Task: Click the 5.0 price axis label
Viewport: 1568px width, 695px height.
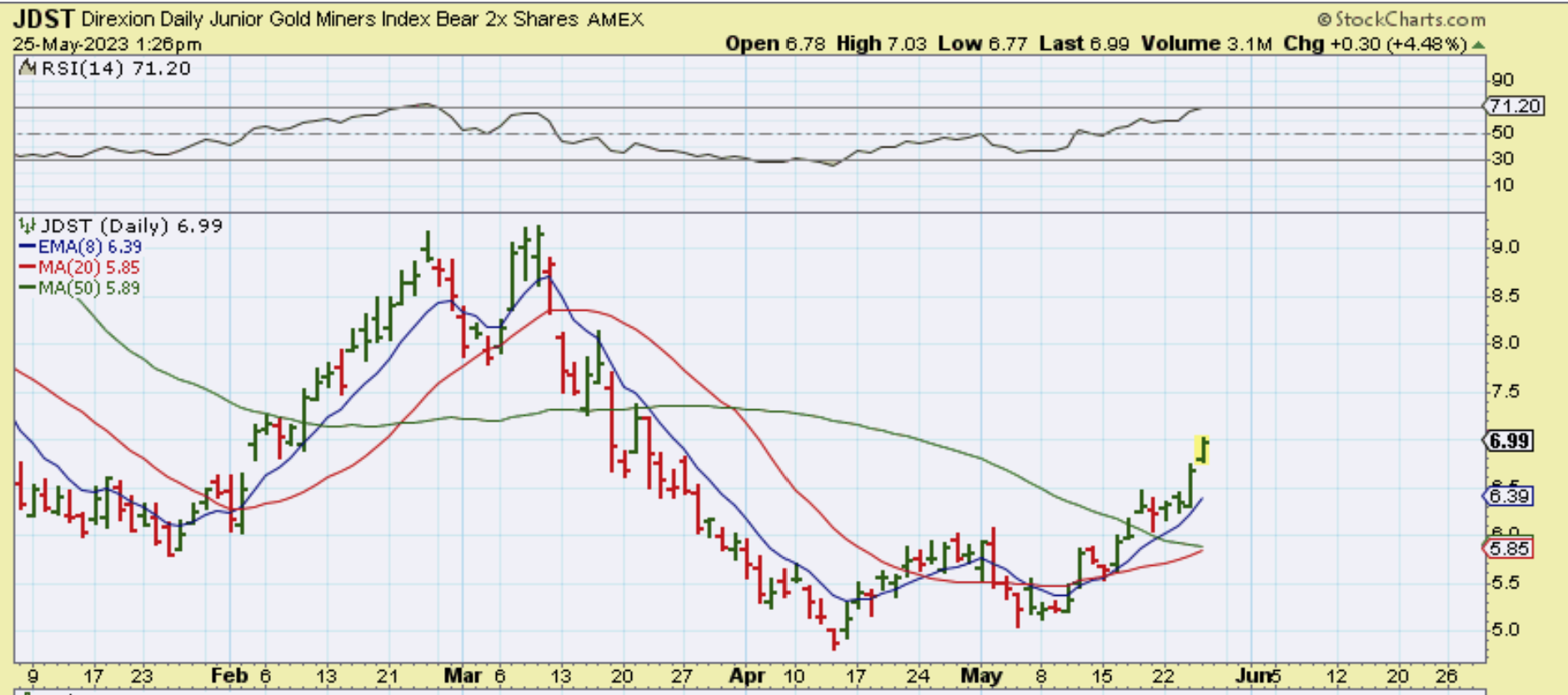Action: (x=1505, y=630)
